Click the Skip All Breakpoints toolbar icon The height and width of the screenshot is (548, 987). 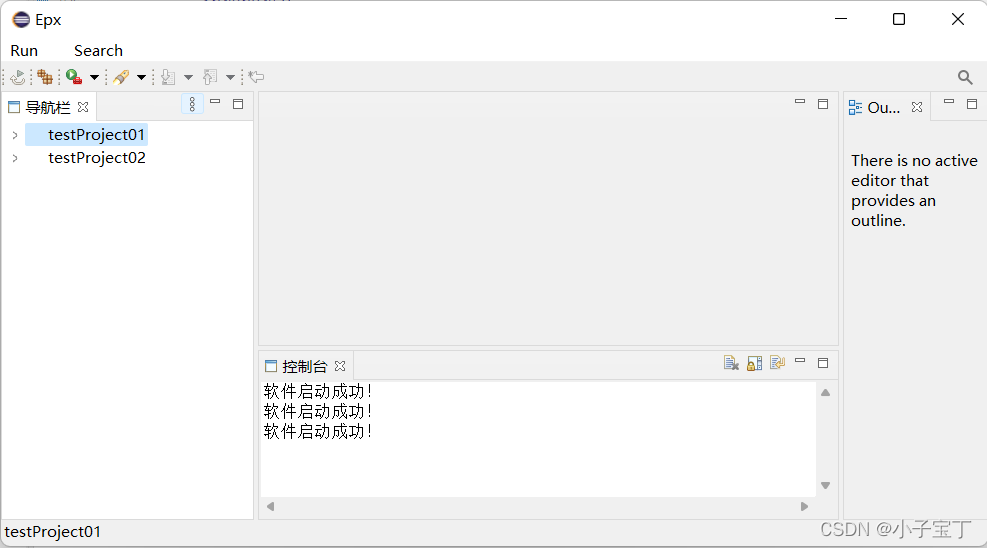point(18,77)
